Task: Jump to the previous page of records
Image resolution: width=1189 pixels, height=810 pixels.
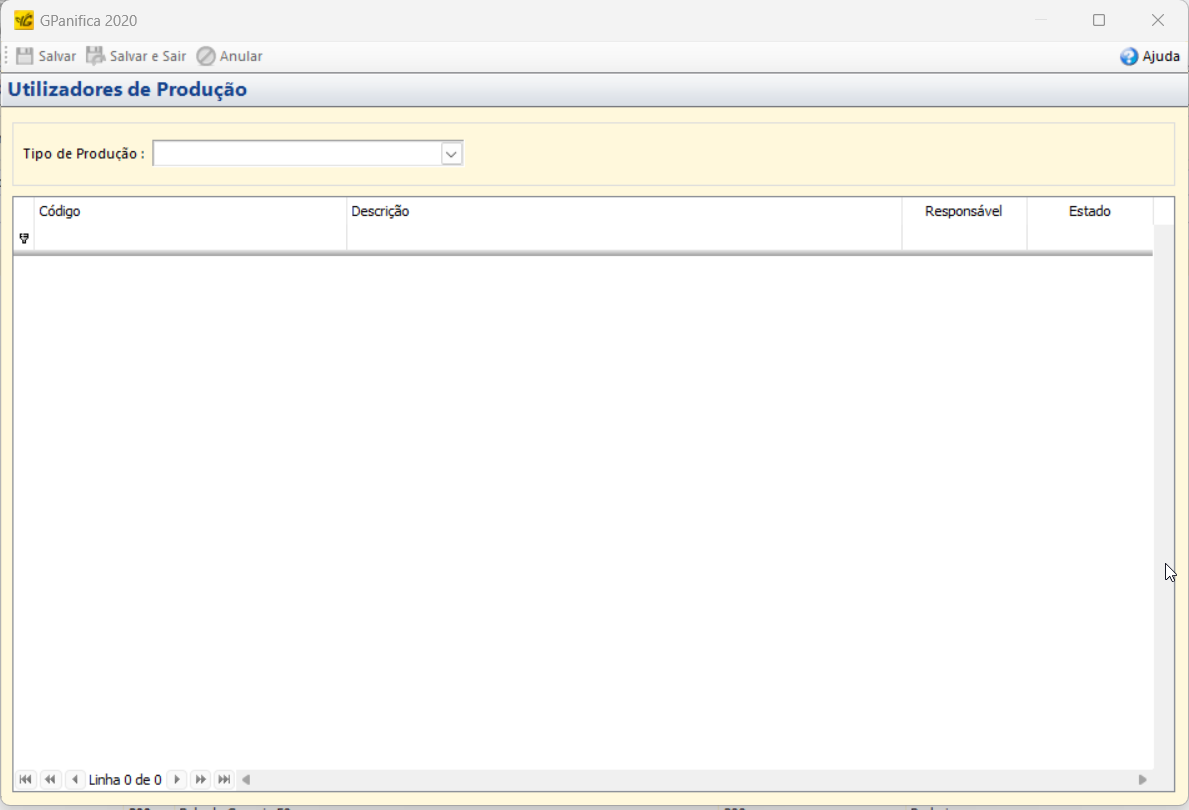Action: pyautogui.click(x=50, y=779)
